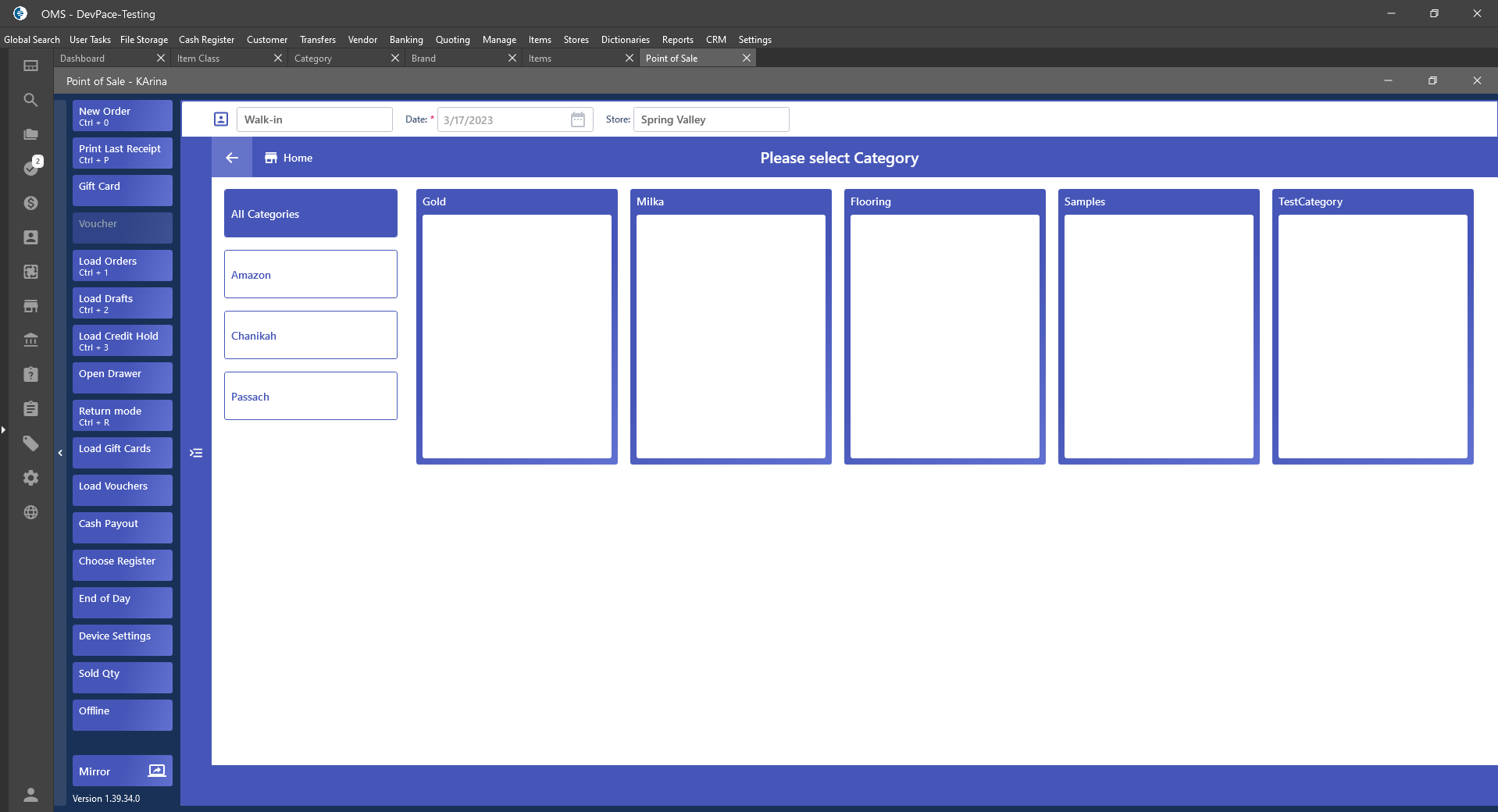Click the customer select icon beside Walk-in
This screenshot has width=1498, height=812.
(221, 119)
